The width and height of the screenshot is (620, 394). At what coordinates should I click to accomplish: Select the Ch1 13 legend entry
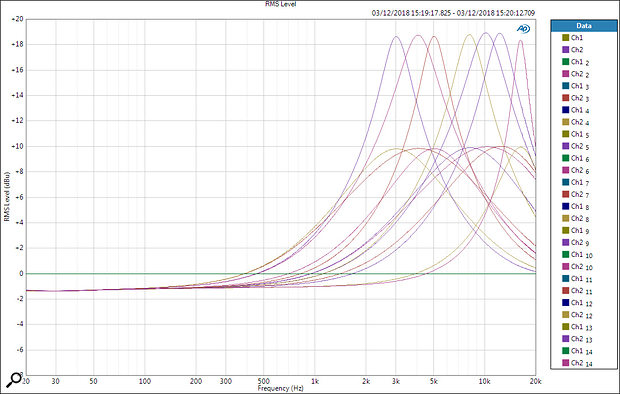(578, 327)
